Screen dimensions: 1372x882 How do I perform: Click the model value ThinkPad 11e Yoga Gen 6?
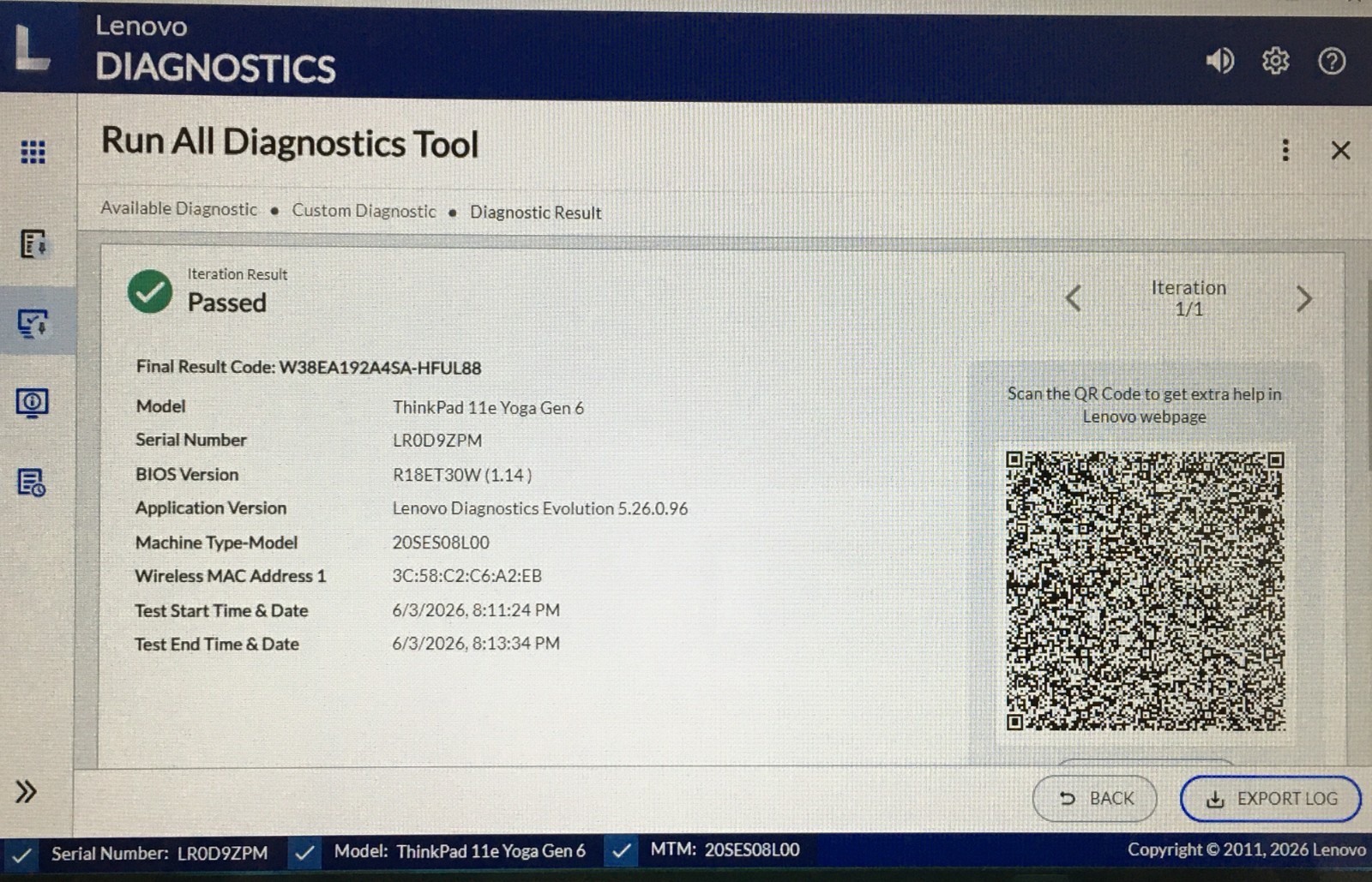click(488, 407)
